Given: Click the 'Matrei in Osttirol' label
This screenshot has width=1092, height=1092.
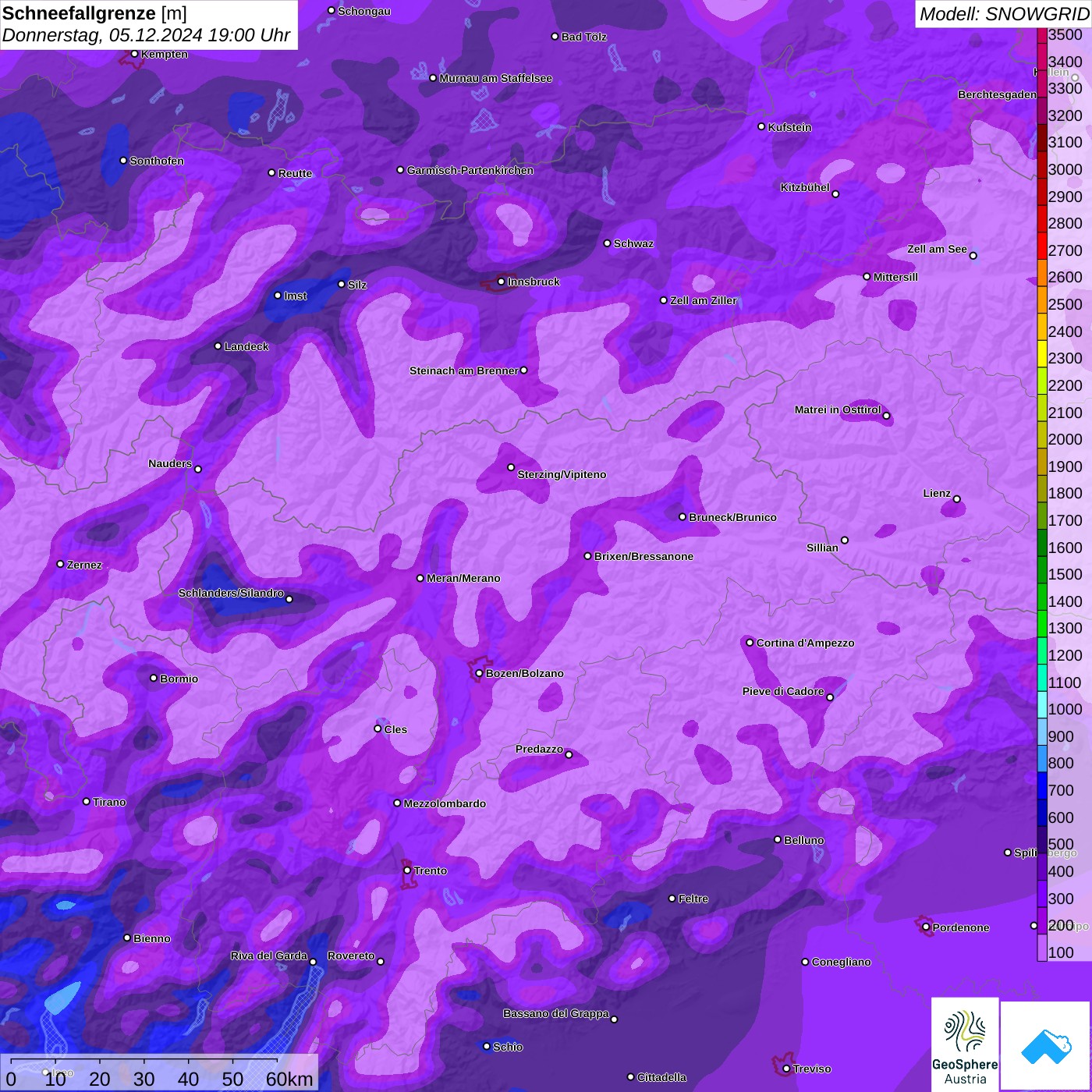Looking at the screenshot, I should tap(838, 409).
